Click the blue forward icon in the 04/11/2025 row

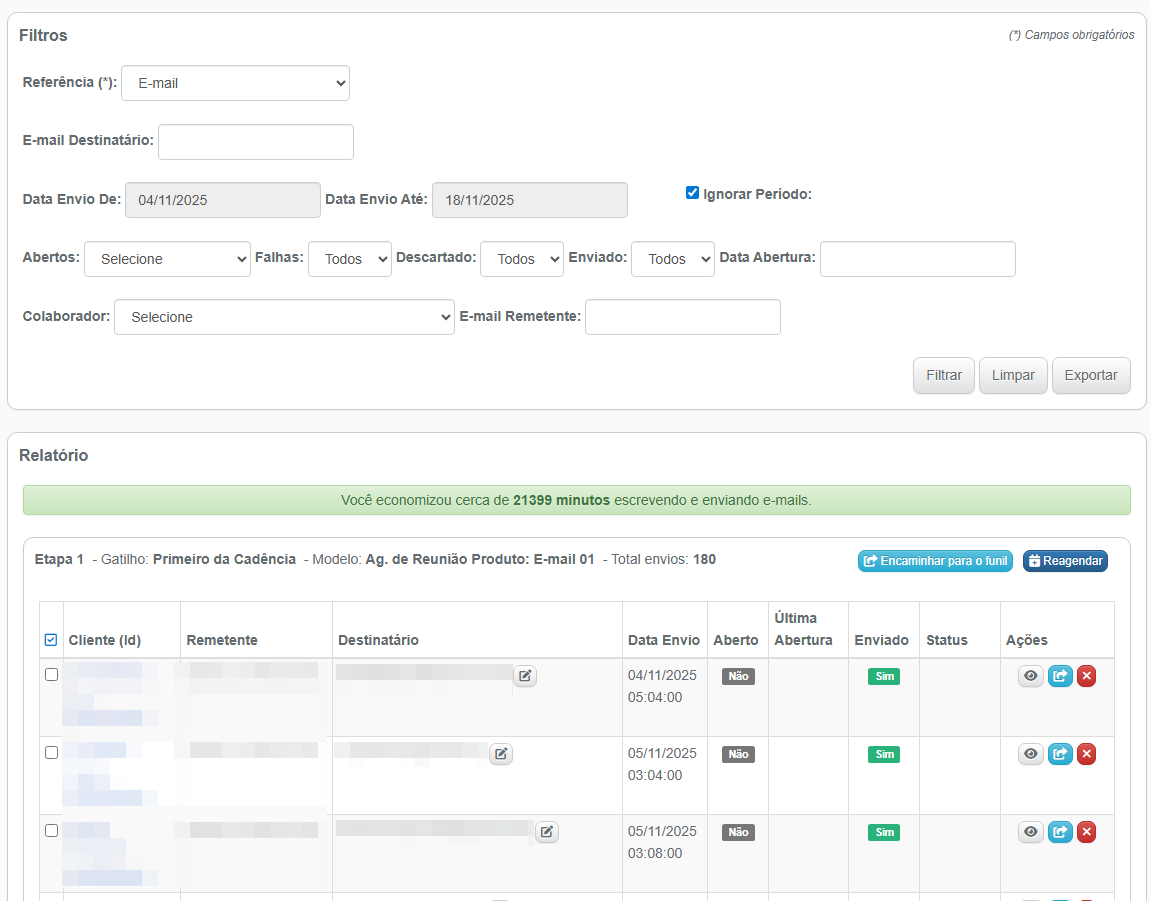pos(1060,676)
